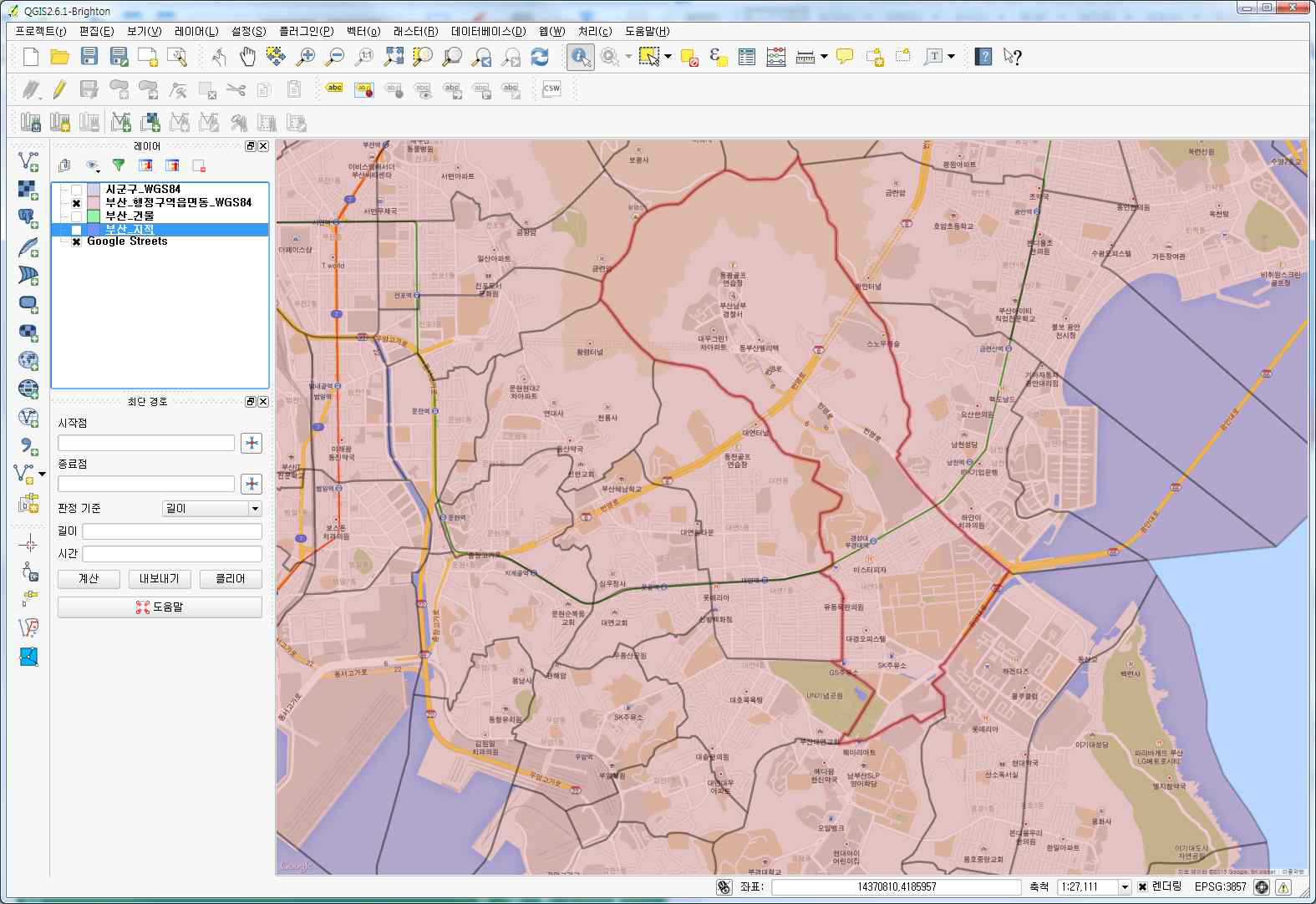Expand the text annotation dropdown arrow
This screenshot has width=1316, height=904.
click(x=951, y=57)
